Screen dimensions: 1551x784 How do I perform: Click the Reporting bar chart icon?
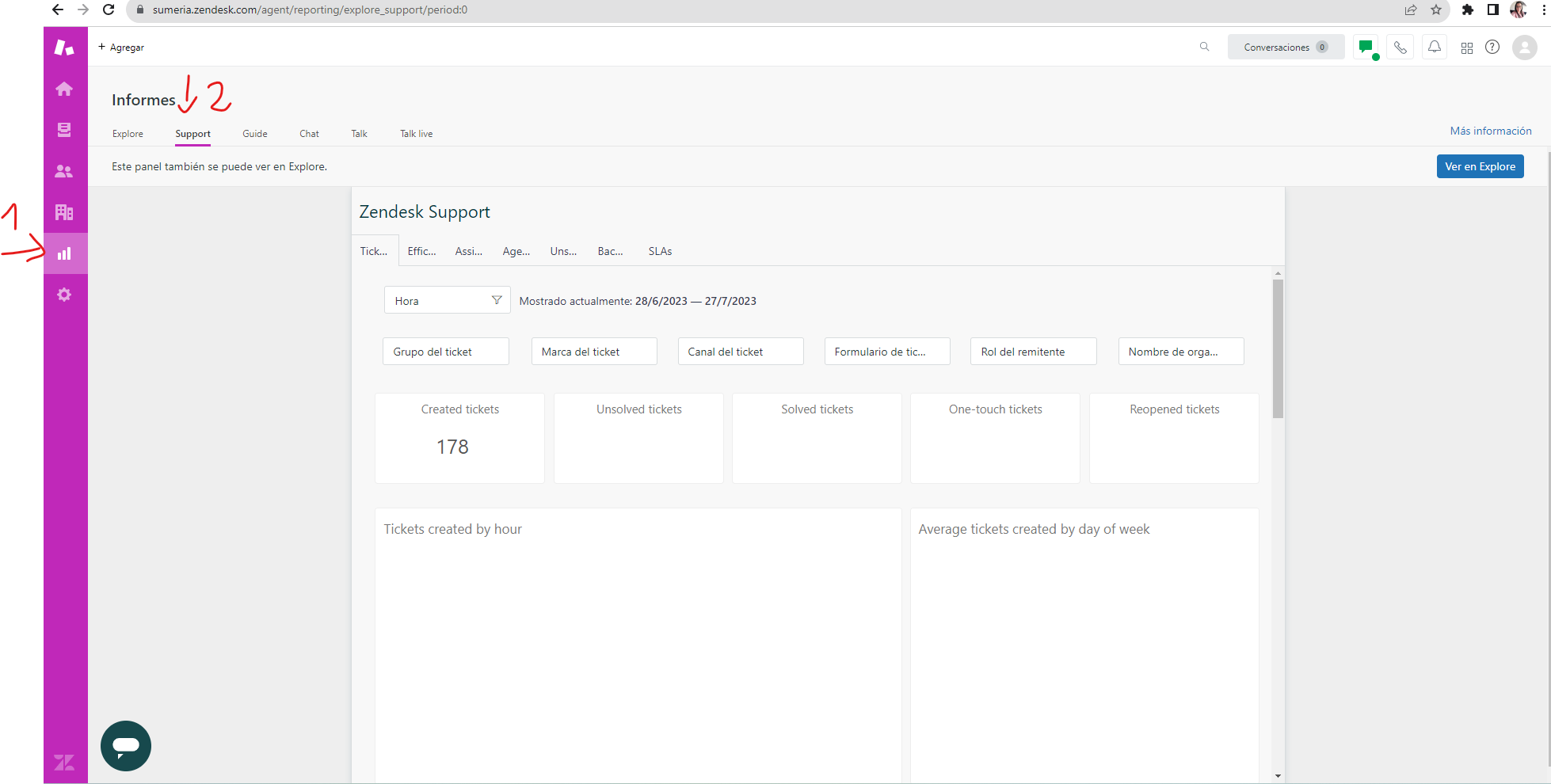(64, 253)
